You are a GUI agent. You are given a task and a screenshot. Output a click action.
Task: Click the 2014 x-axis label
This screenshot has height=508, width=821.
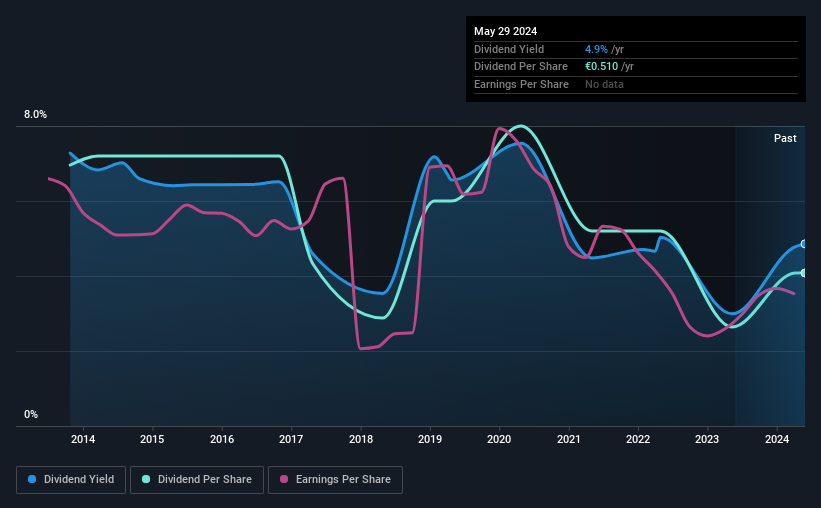83,439
